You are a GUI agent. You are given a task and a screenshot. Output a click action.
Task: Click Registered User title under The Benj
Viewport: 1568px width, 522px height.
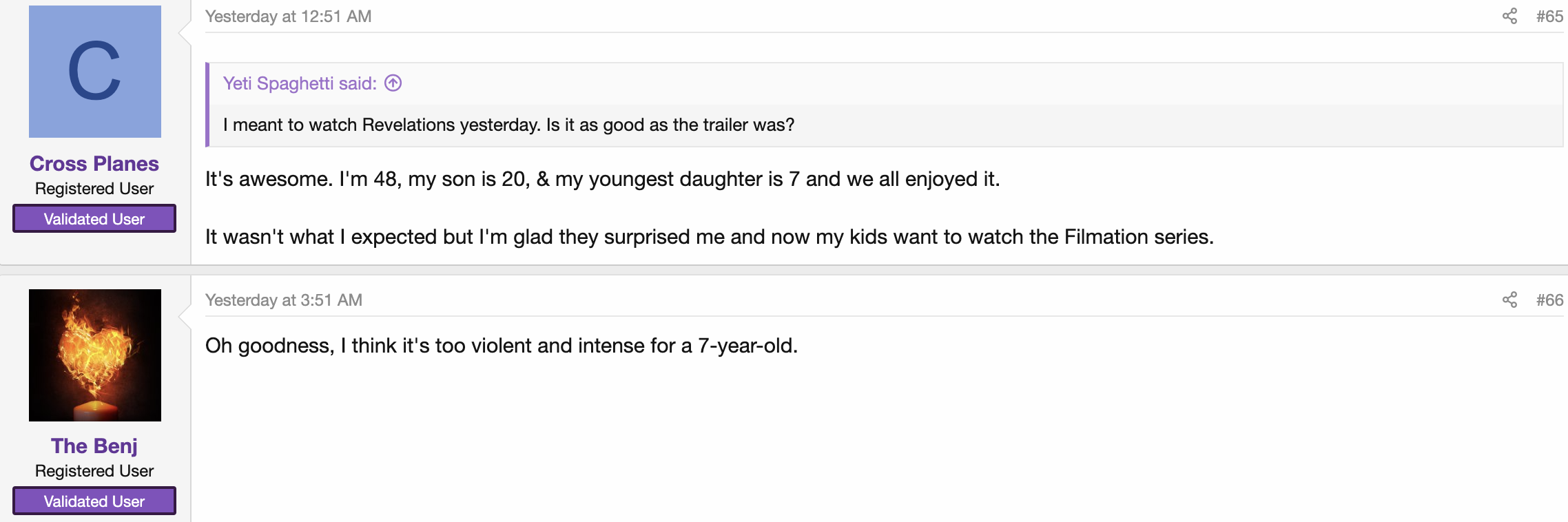94,471
